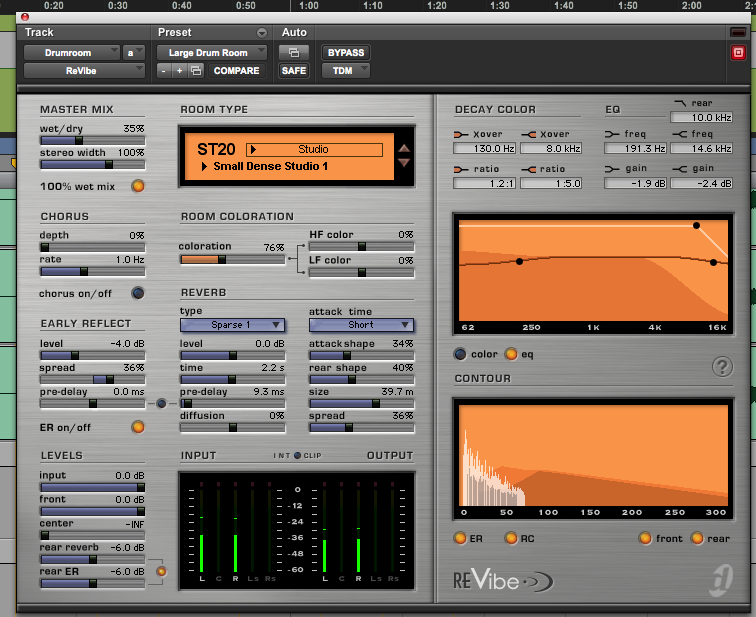Open the ReVibe help question mark
The image size is (756, 617).
pyautogui.click(x=722, y=367)
